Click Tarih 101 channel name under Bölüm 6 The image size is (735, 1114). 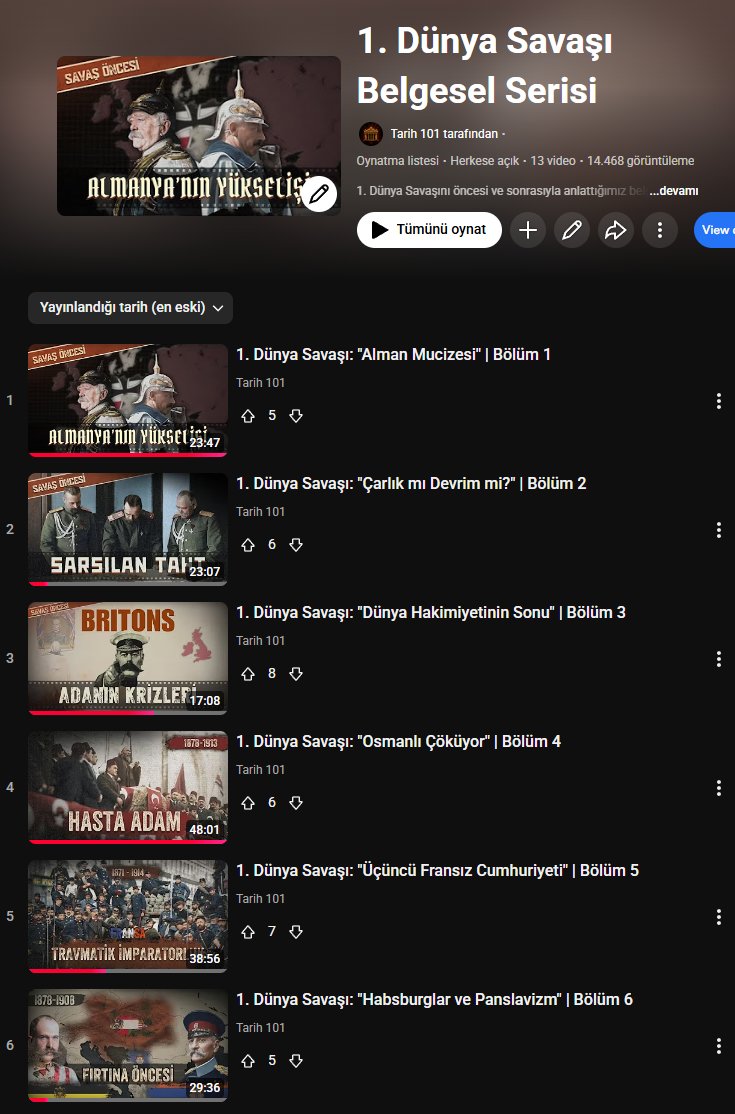click(x=261, y=1027)
